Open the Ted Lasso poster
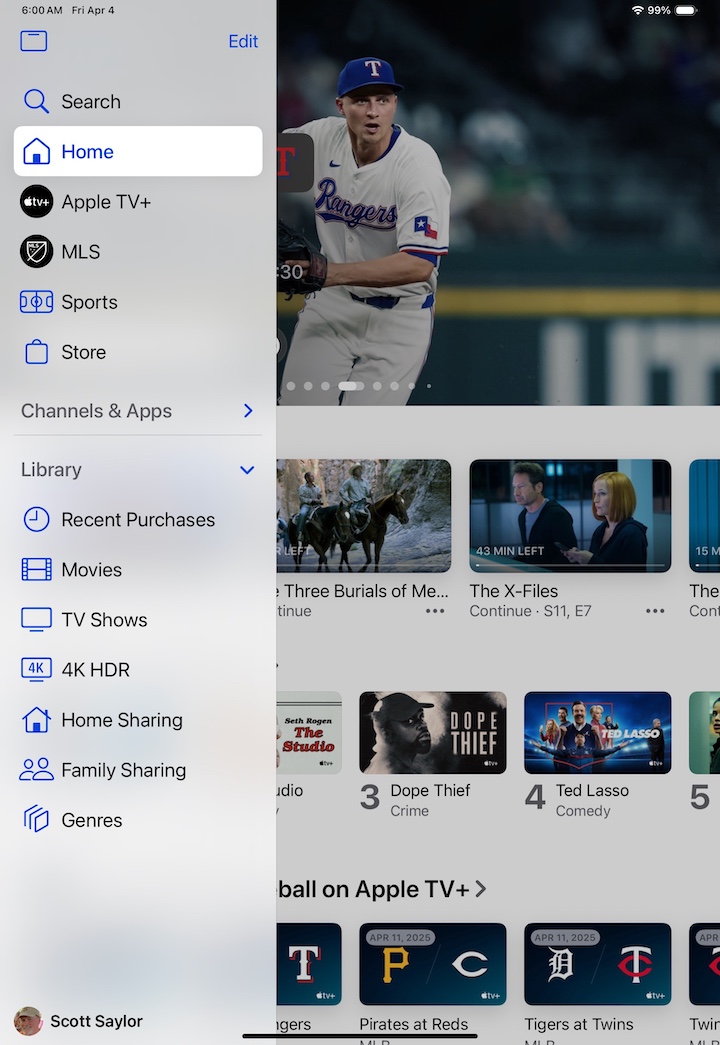 click(x=597, y=732)
